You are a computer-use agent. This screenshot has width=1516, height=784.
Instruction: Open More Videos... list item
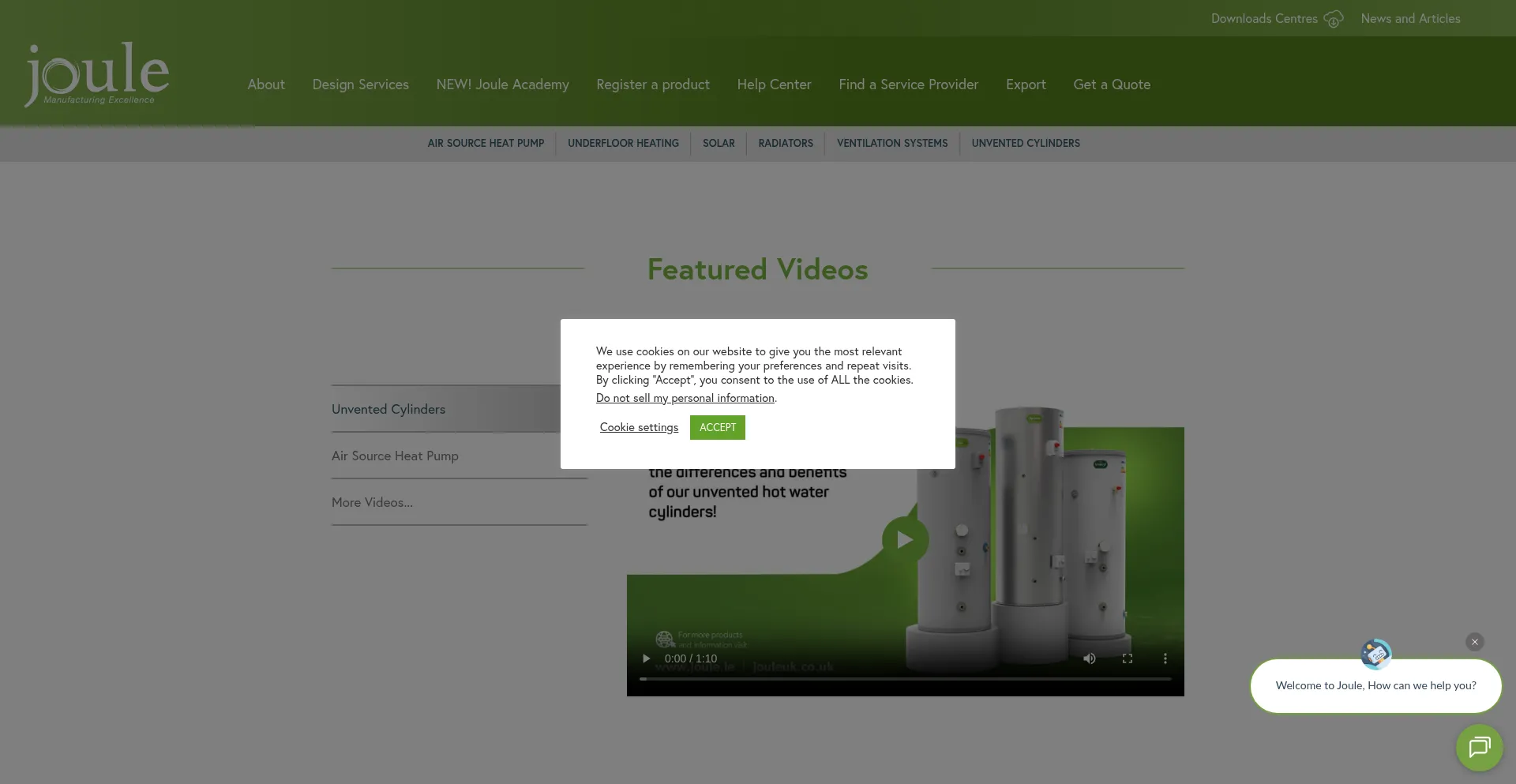click(372, 502)
